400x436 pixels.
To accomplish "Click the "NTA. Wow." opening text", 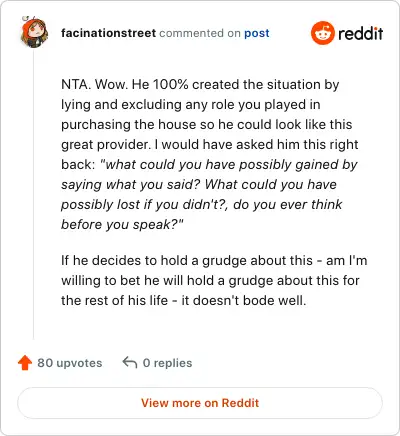I will pyautogui.click(x=95, y=84).
